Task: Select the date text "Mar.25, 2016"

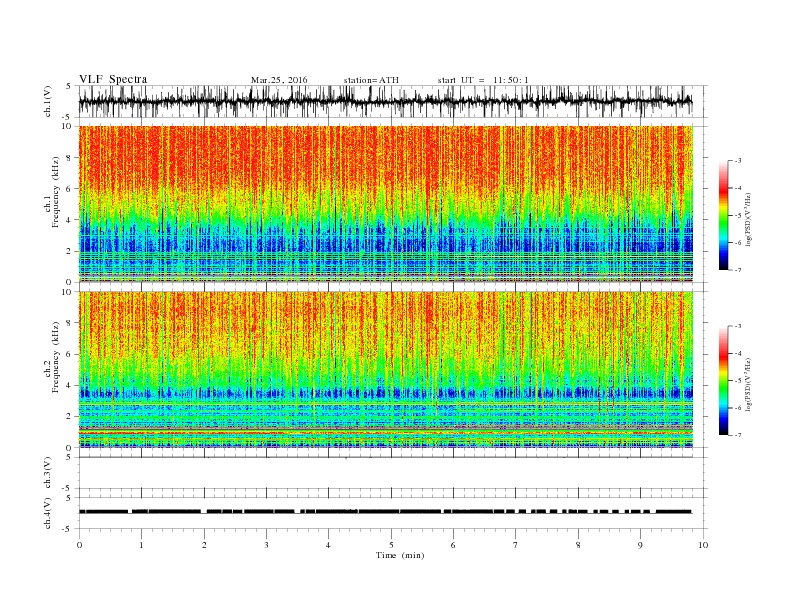Action: coord(279,80)
